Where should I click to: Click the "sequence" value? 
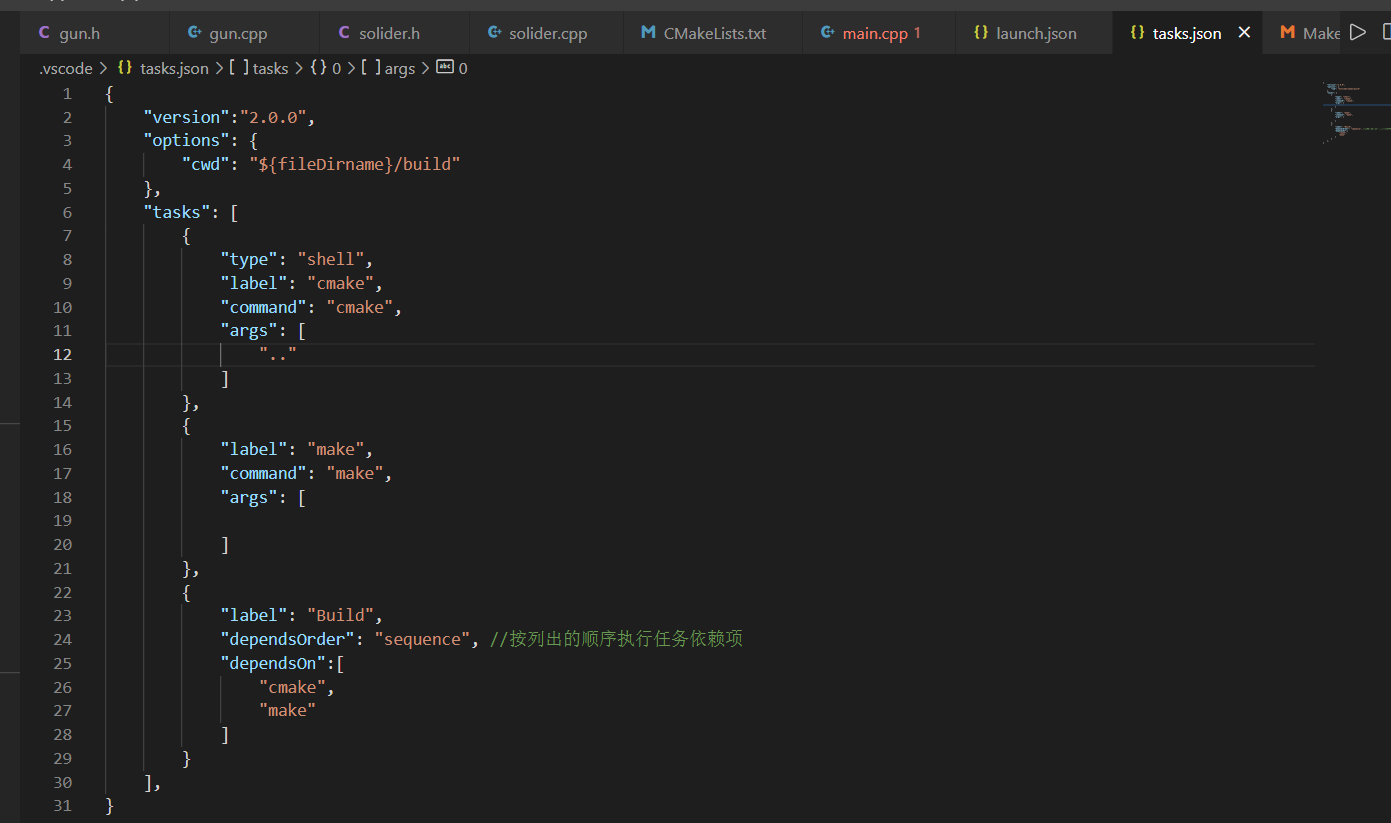[x=423, y=639]
